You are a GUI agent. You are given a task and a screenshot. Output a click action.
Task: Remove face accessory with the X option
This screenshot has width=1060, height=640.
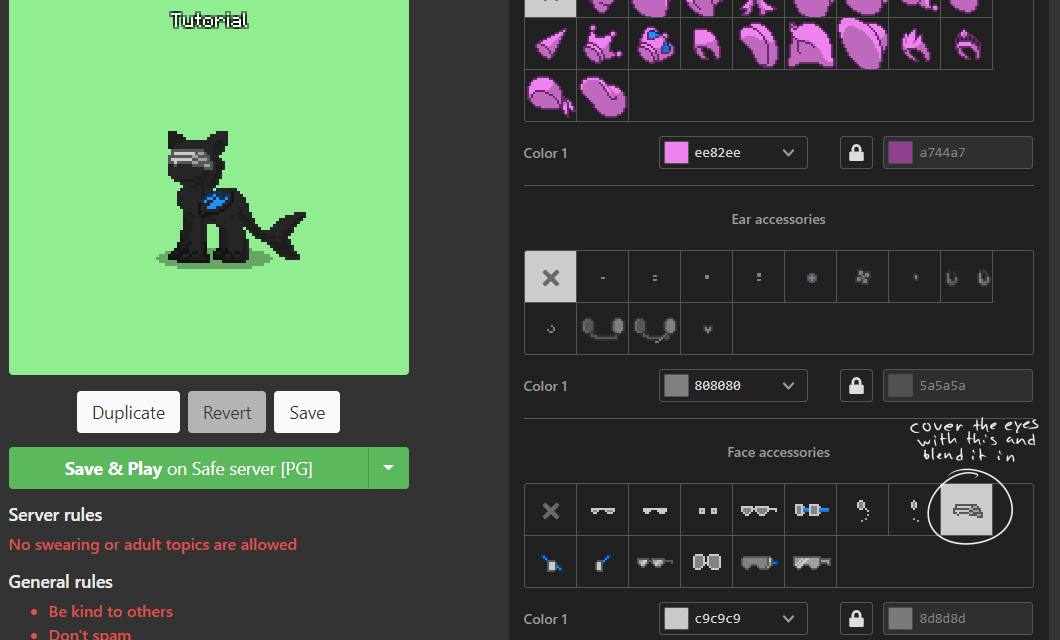(550, 510)
